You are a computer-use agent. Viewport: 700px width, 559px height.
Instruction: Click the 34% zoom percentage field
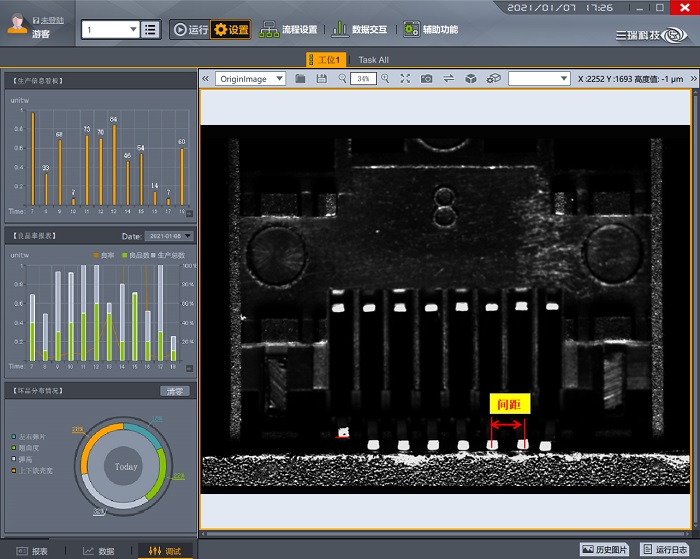point(363,78)
